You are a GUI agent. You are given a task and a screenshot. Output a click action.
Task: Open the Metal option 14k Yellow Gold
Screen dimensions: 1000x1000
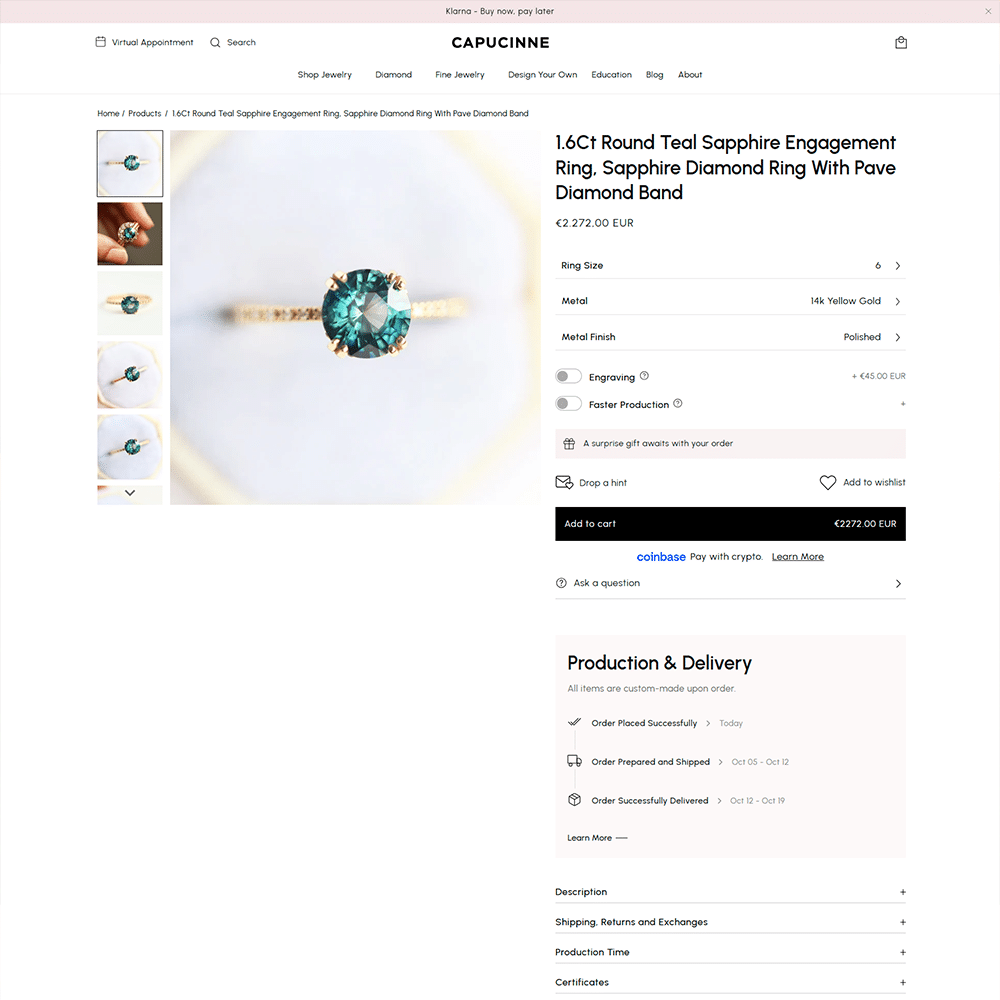click(x=730, y=301)
